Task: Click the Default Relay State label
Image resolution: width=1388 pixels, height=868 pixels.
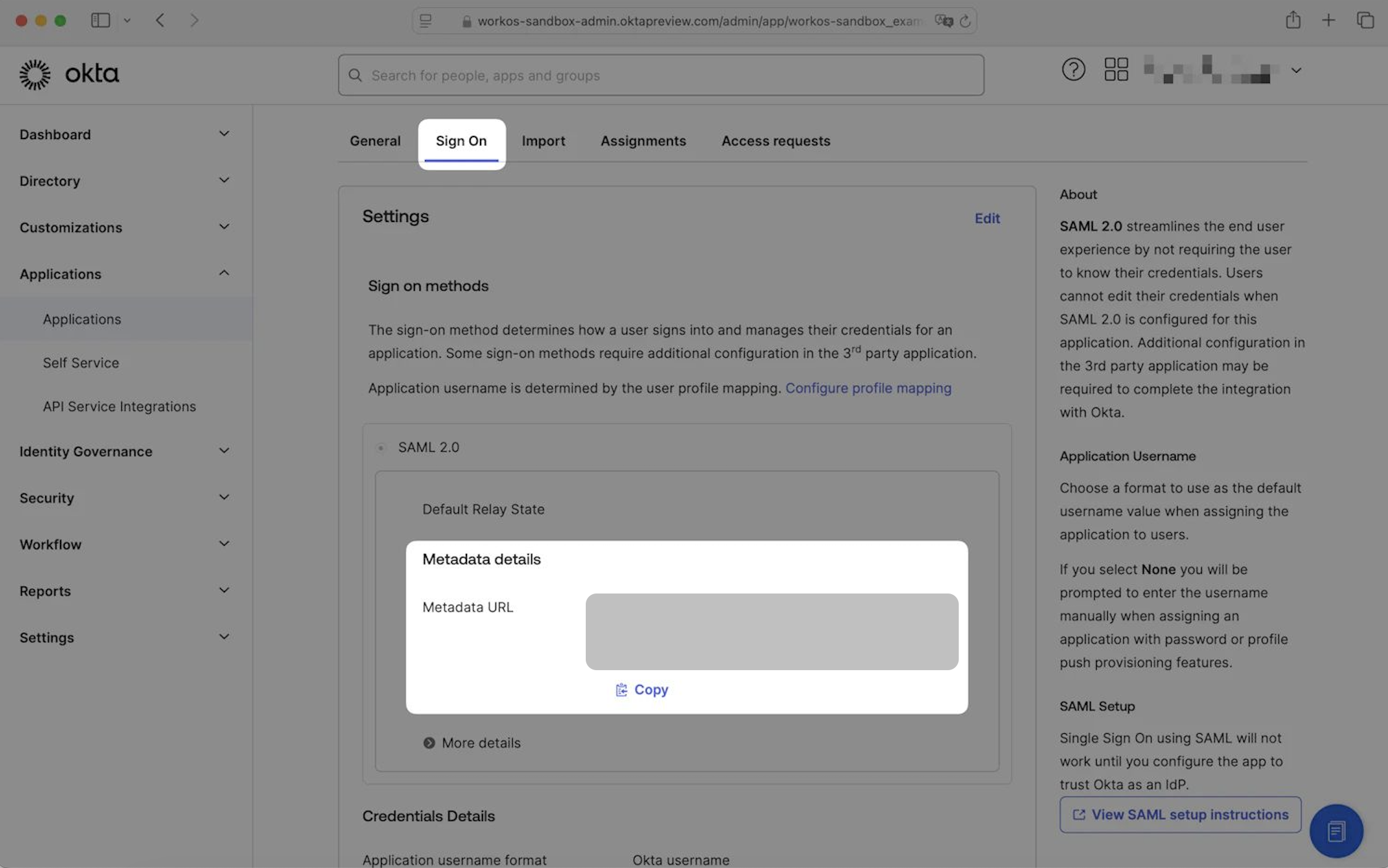Action: point(484,509)
